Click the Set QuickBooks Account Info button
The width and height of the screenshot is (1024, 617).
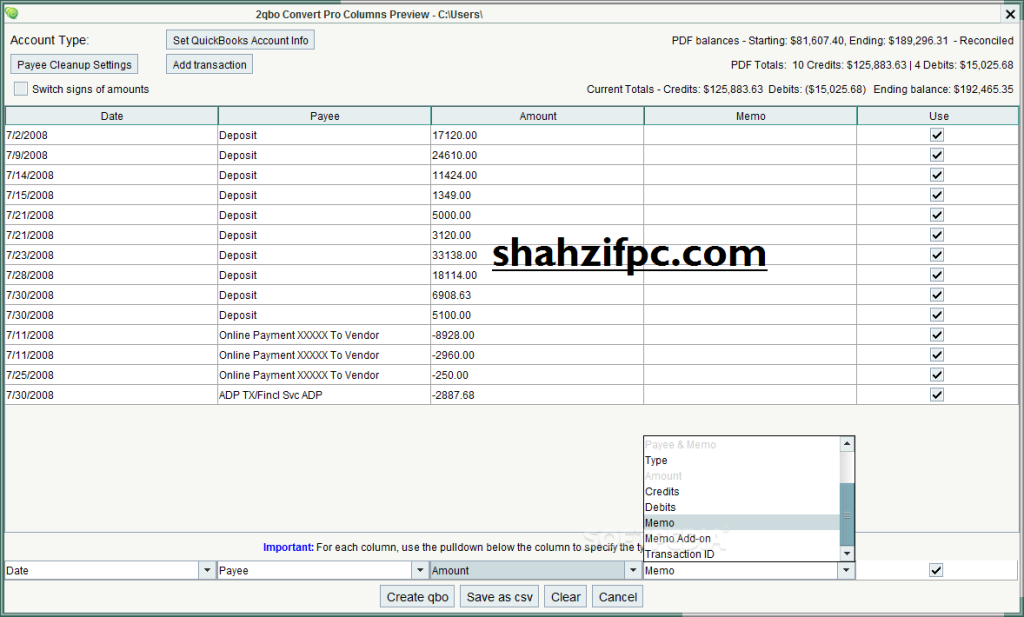coord(239,39)
